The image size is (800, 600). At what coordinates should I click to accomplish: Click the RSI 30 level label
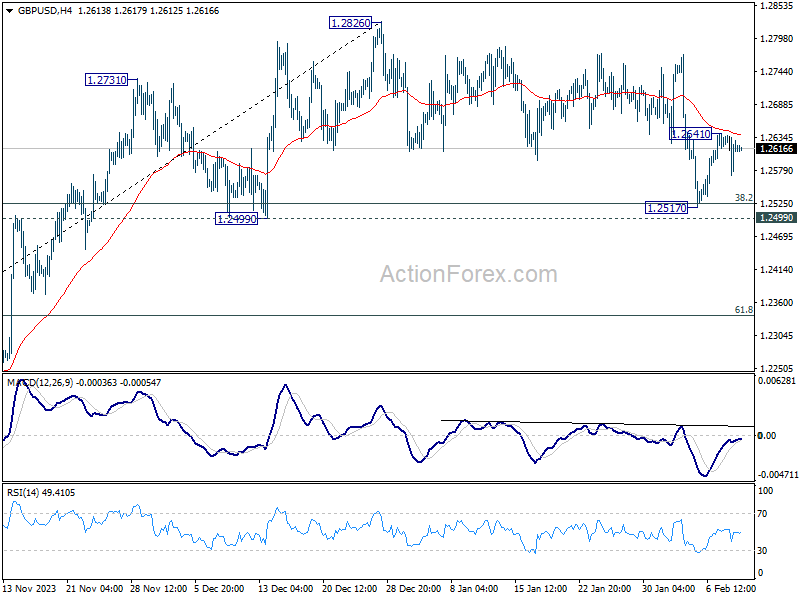point(762,551)
